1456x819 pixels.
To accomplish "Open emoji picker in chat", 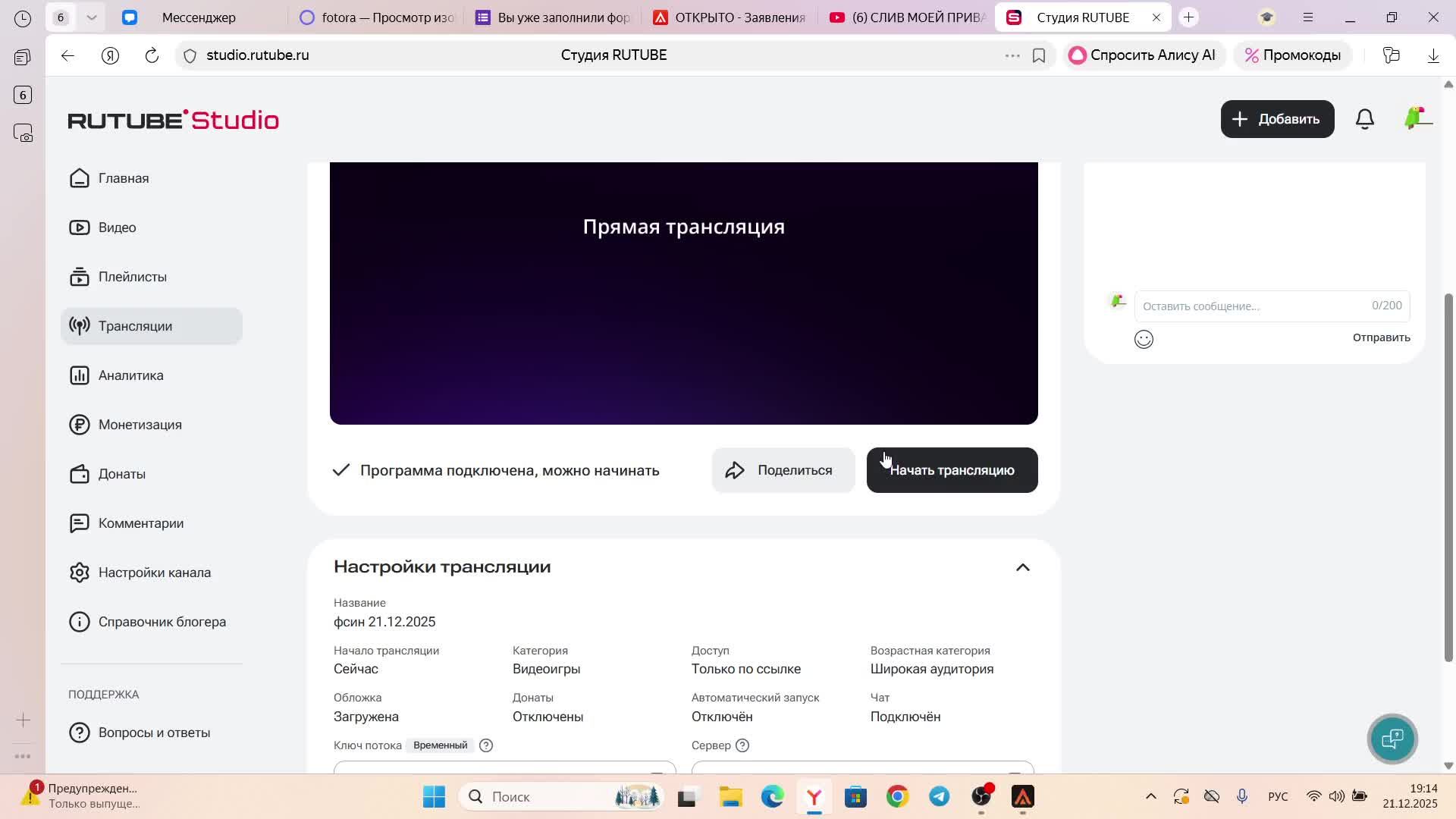I will 1144,339.
